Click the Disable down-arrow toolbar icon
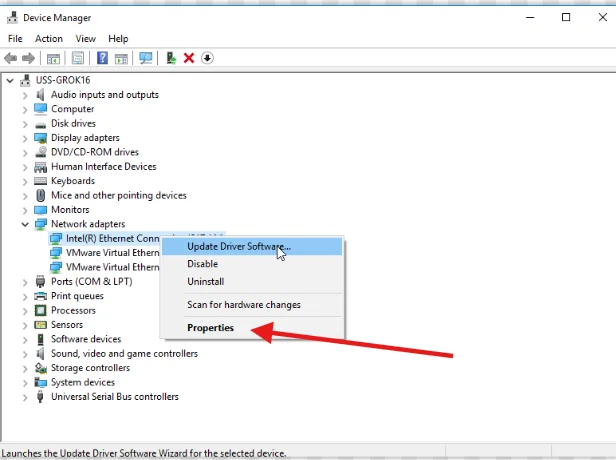 [x=207, y=58]
